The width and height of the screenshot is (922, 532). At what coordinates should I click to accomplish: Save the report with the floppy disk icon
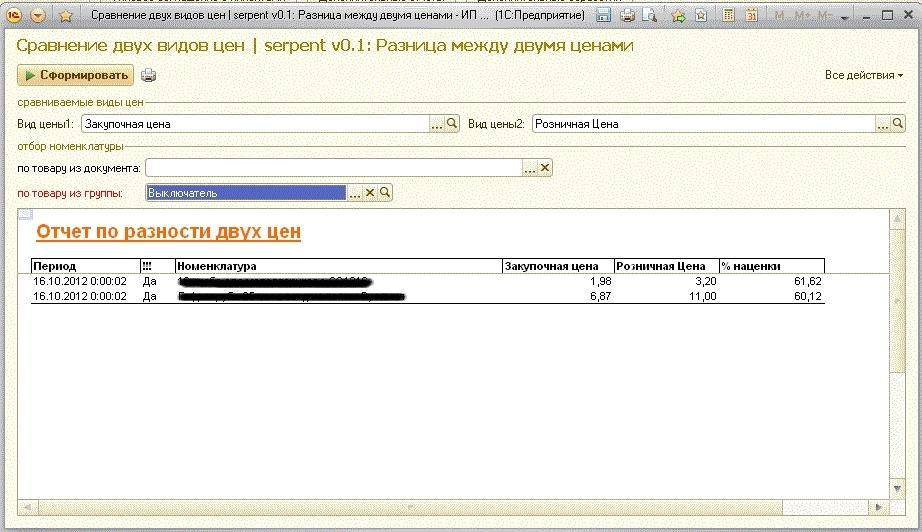603,16
